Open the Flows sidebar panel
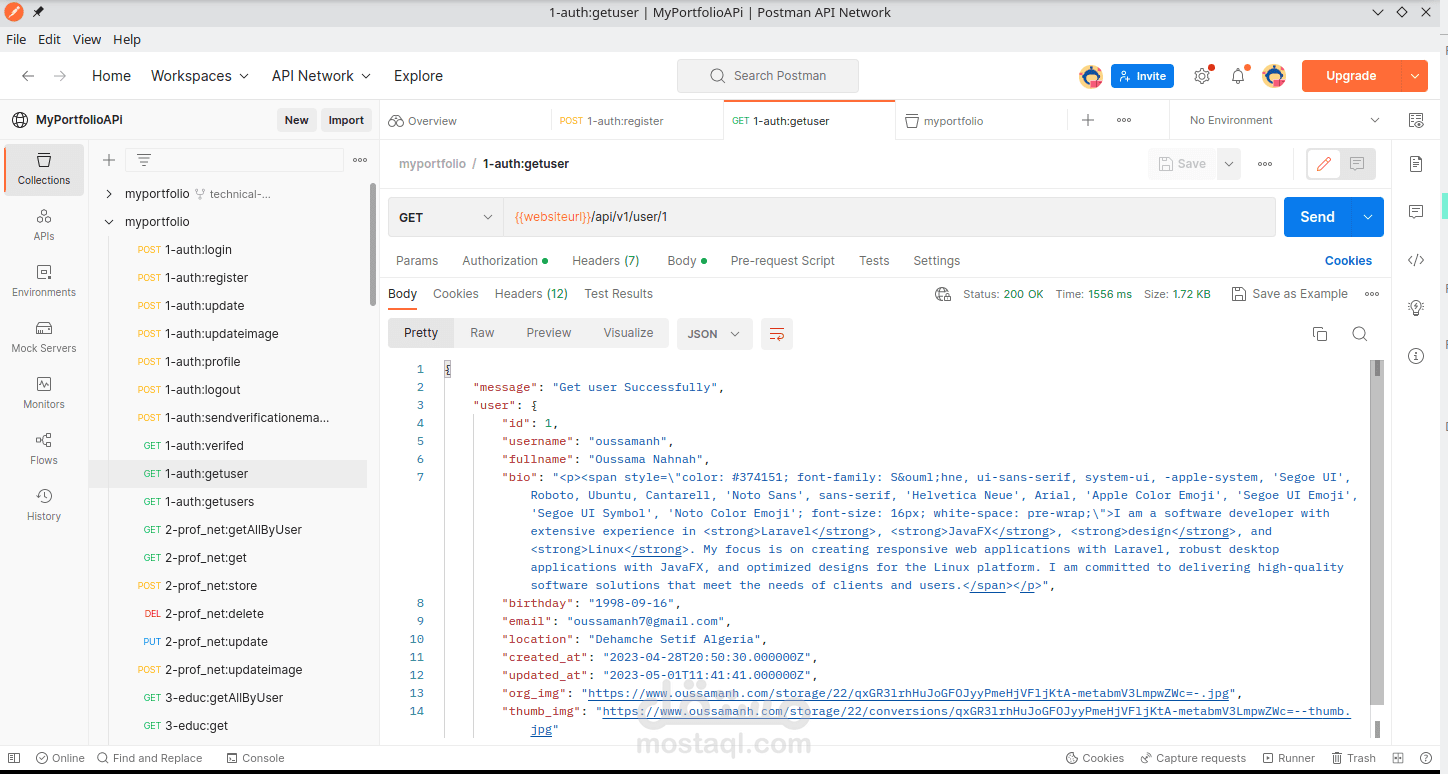 point(44,449)
